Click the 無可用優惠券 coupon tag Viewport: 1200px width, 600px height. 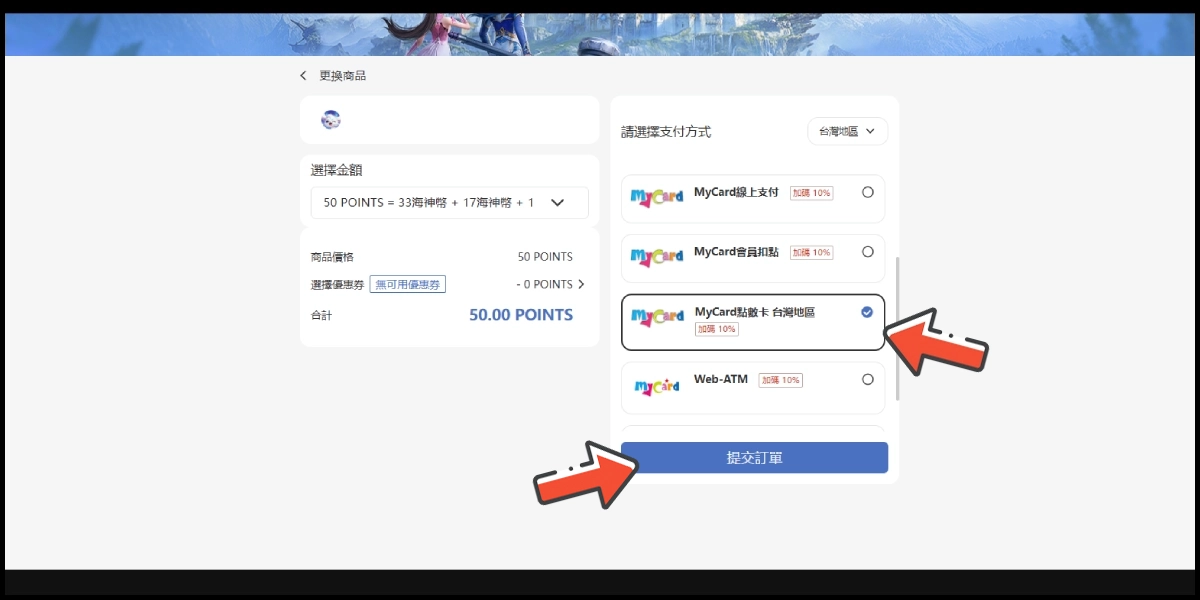pyautogui.click(x=407, y=284)
